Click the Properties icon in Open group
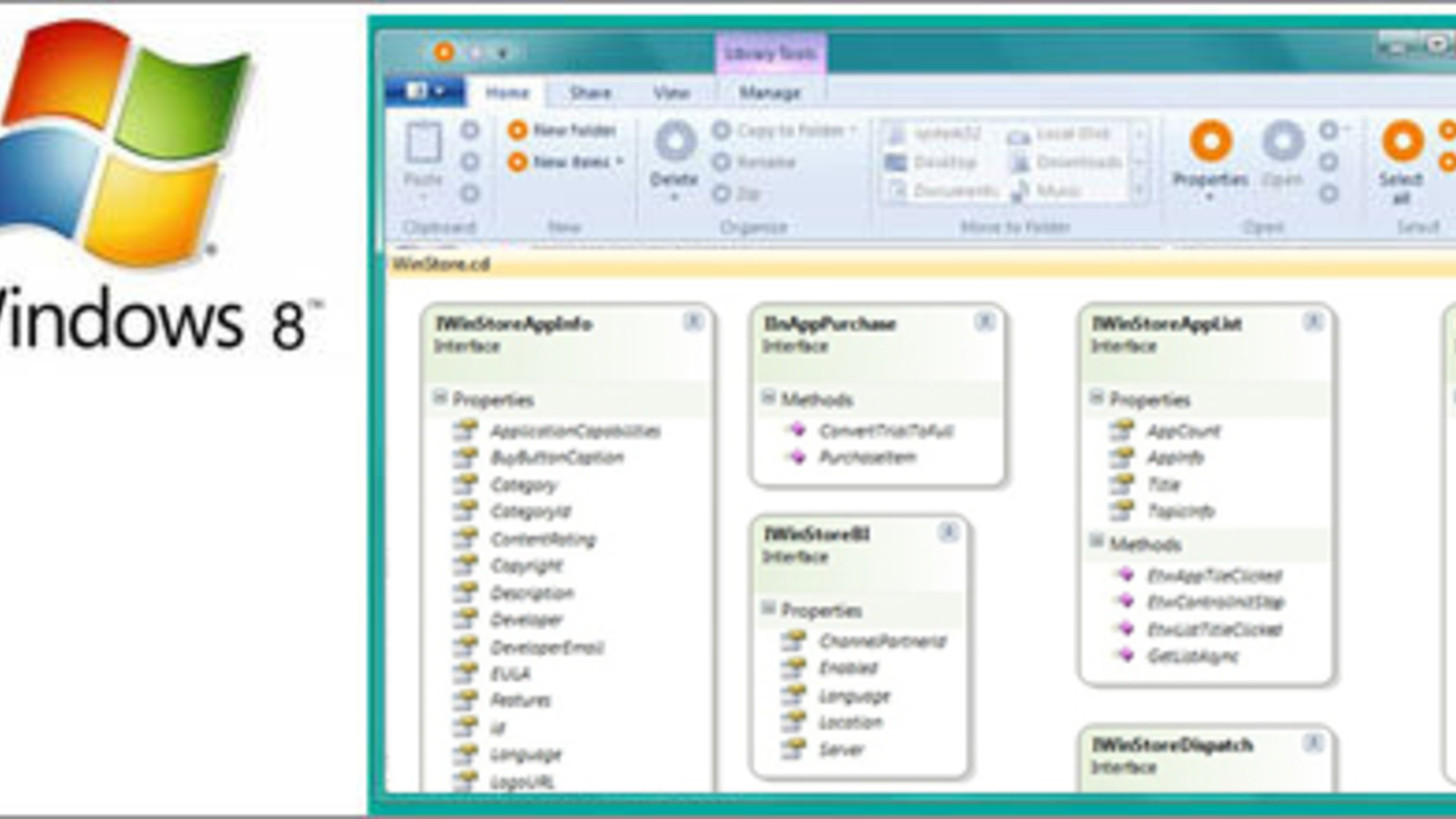Image resolution: width=1456 pixels, height=819 pixels. (1210, 143)
